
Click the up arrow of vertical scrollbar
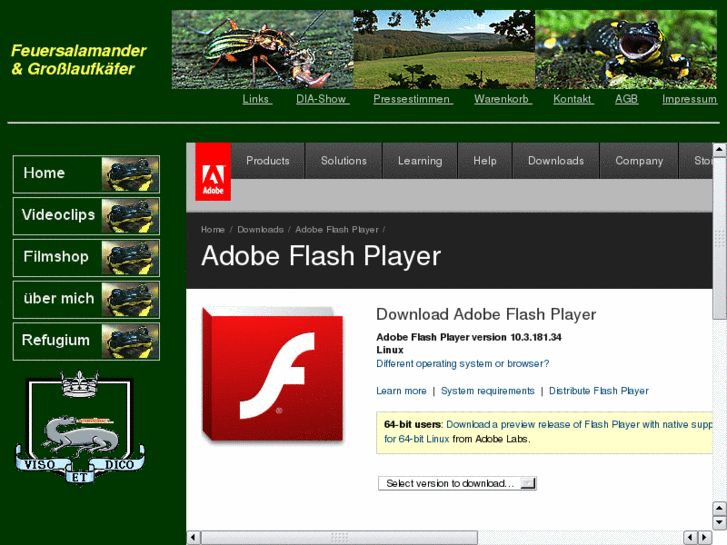click(x=719, y=149)
